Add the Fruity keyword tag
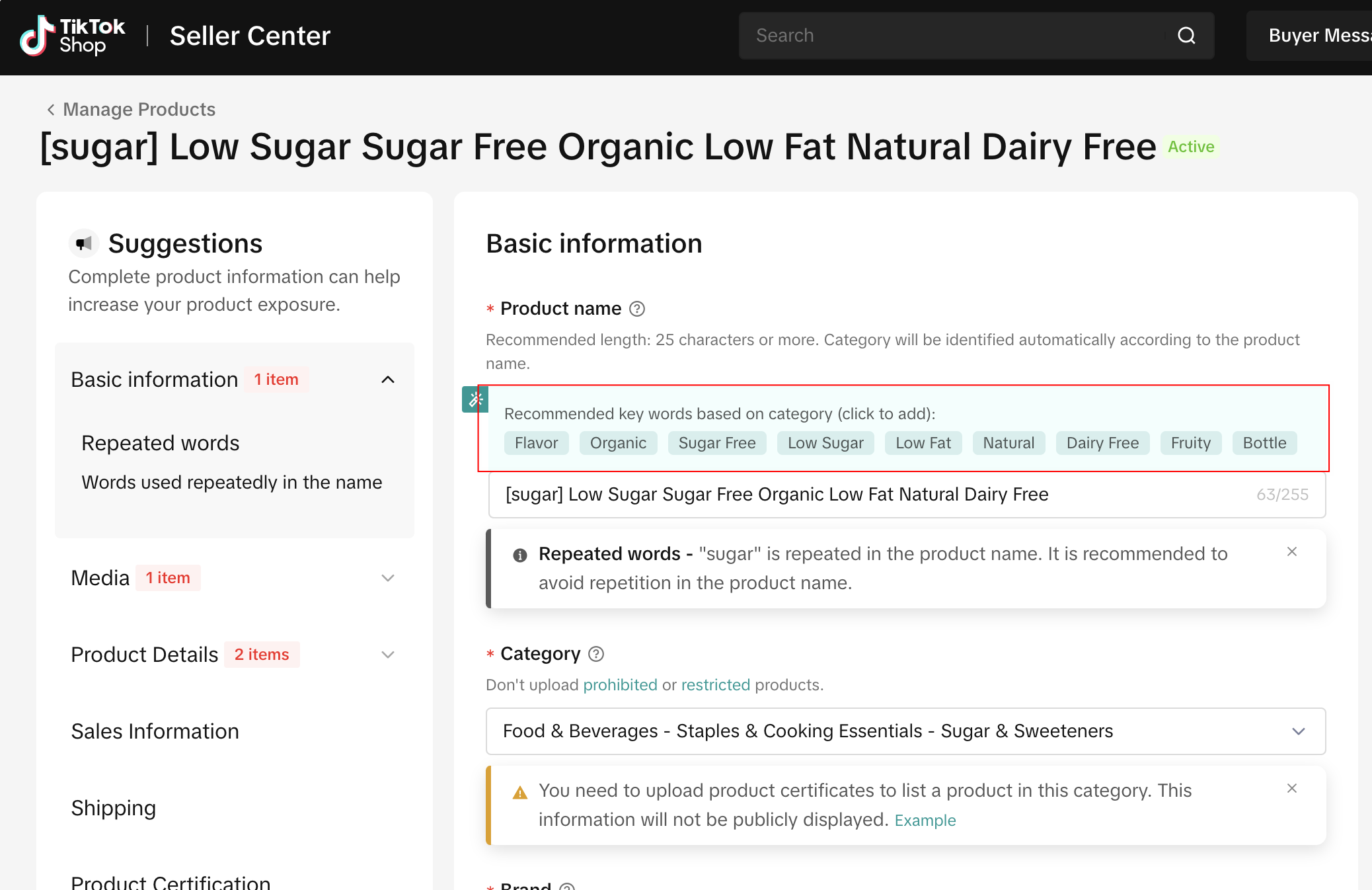 [1190, 443]
